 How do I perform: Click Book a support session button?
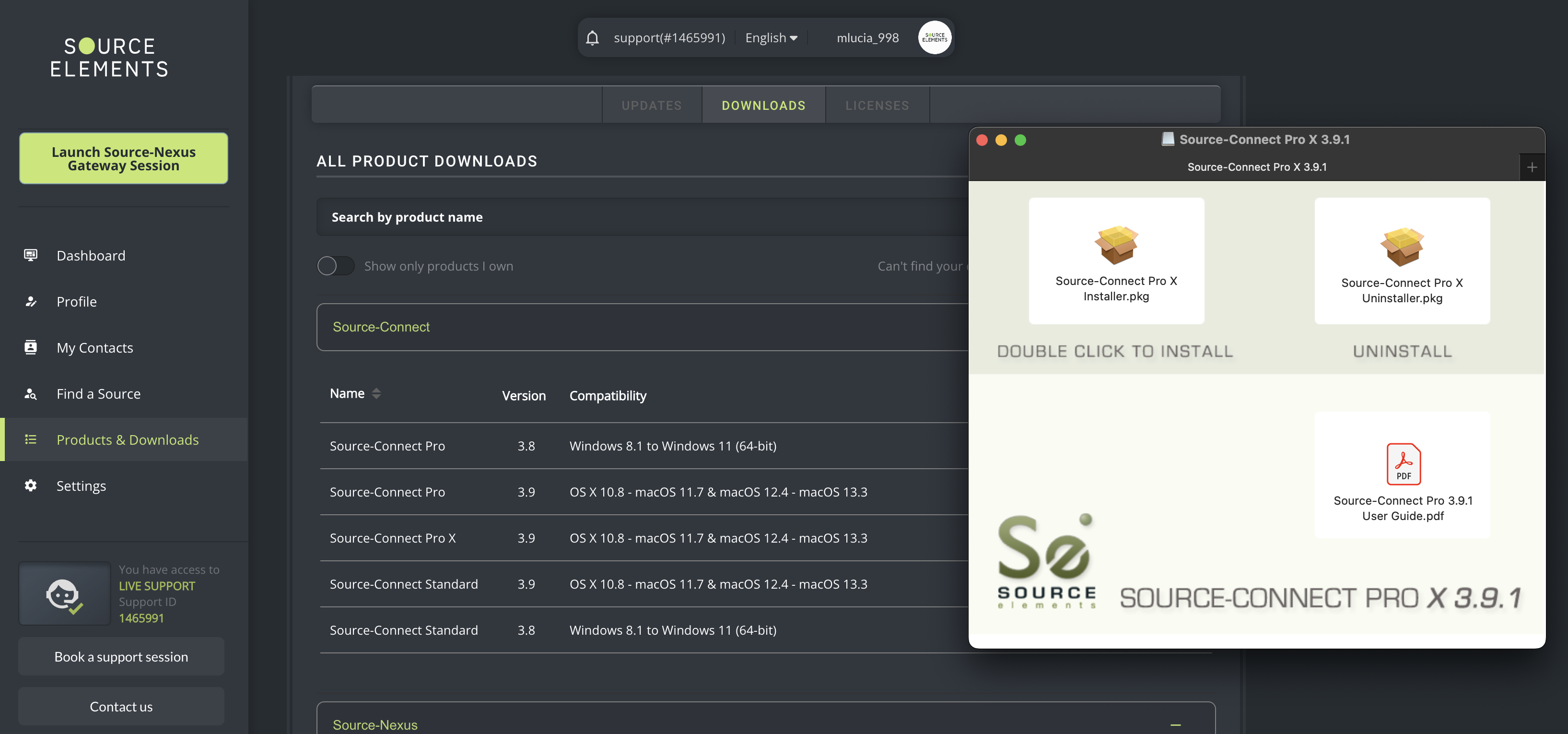pyautogui.click(x=121, y=657)
